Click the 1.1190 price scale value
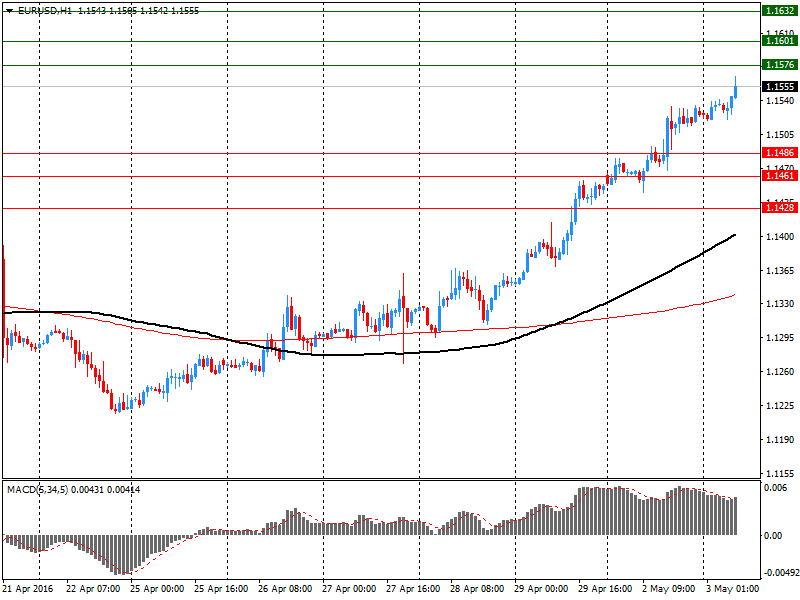Viewport: 800px width, 600px height. 780,439
